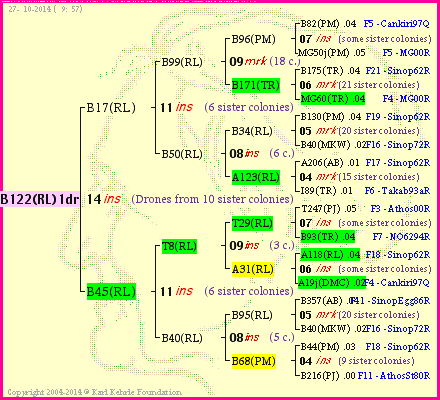
Task: Open the F21 - Sinop62R link
Action: [398, 71]
